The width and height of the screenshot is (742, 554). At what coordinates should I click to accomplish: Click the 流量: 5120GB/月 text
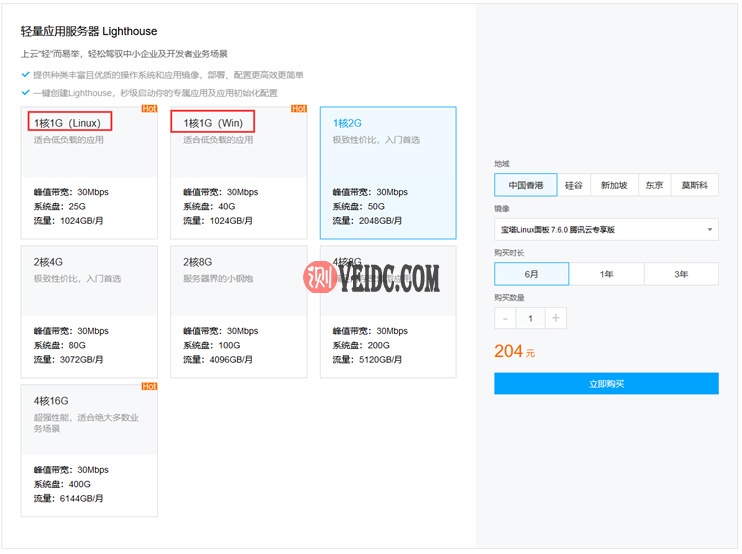click(367, 360)
